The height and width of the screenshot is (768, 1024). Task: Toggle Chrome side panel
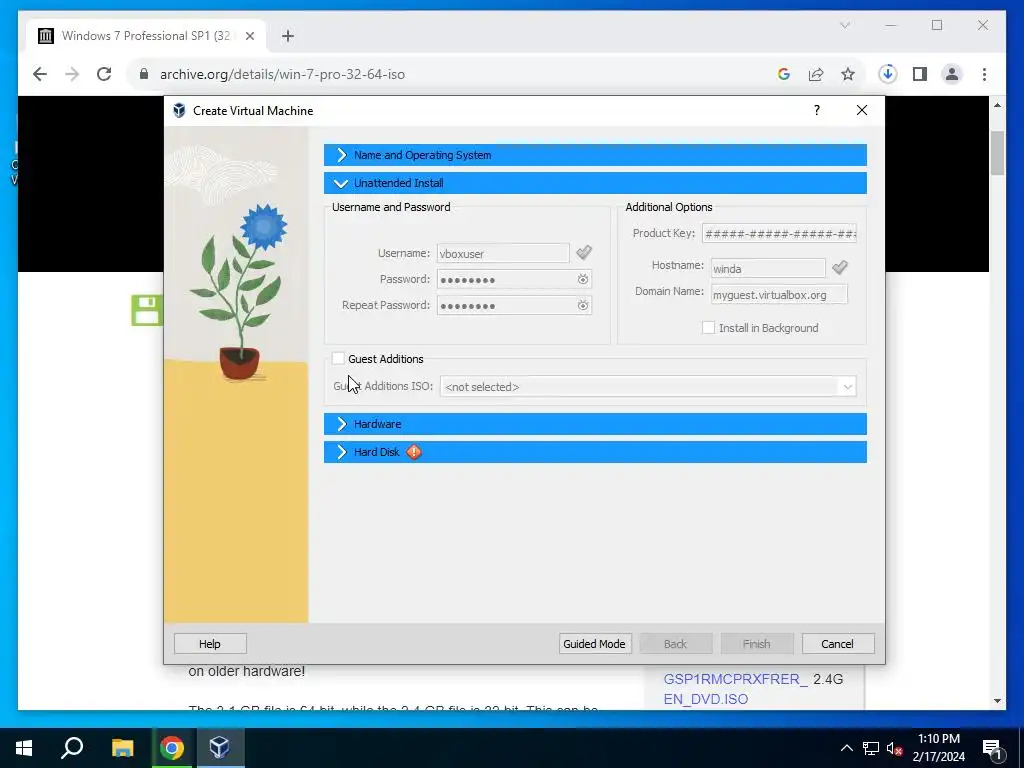pos(920,74)
